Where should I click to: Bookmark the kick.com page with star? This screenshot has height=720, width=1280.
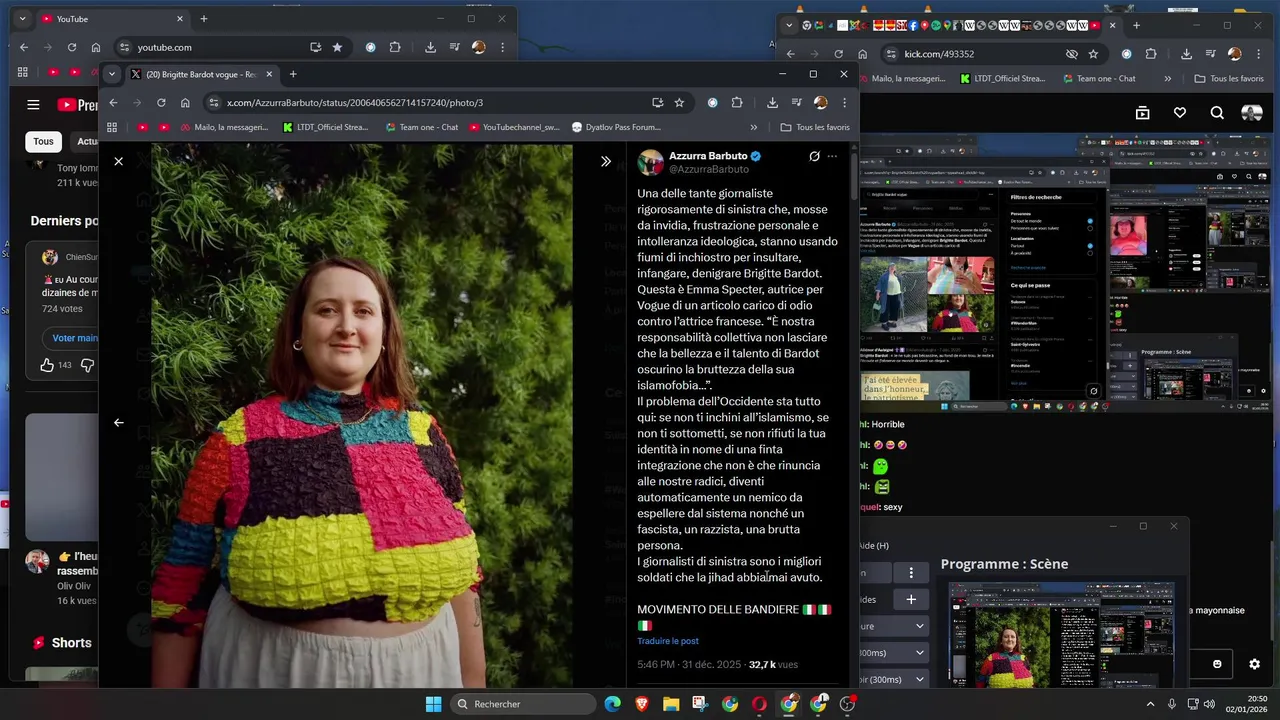coord(1093,54)
